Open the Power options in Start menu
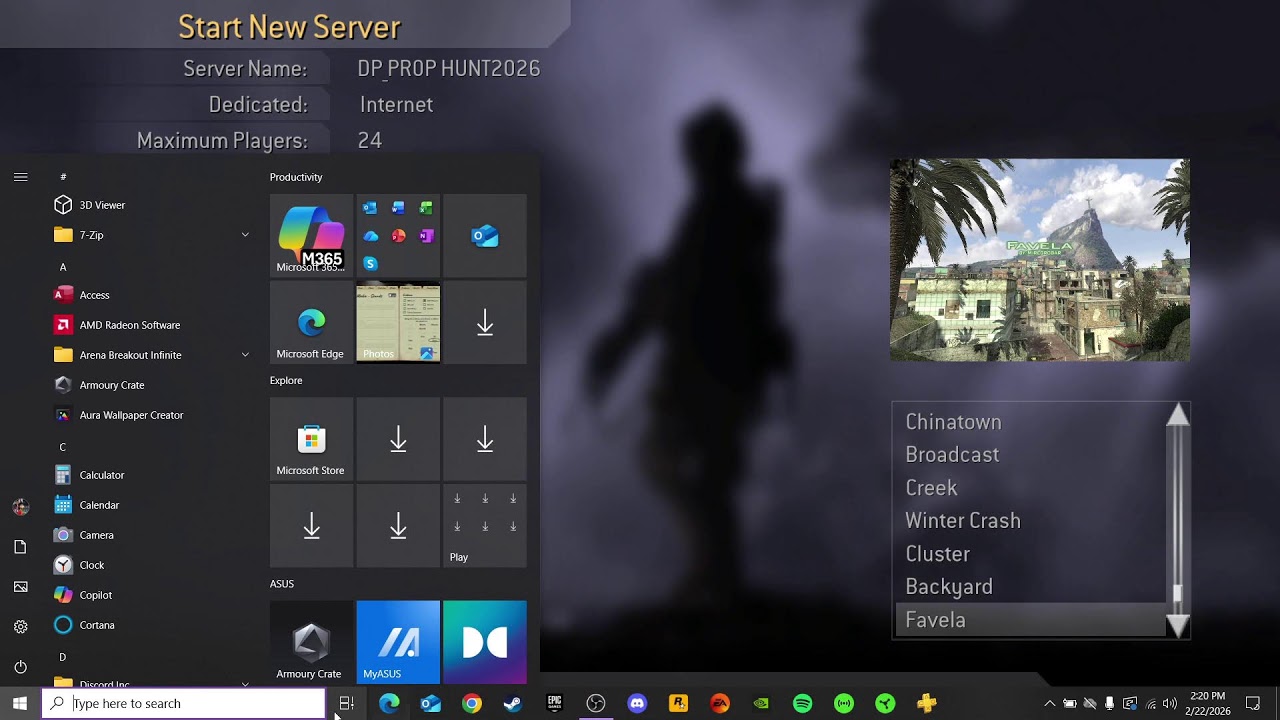Image resolution: width=1280 pixels, height=720 pixels. pos(21,667)
